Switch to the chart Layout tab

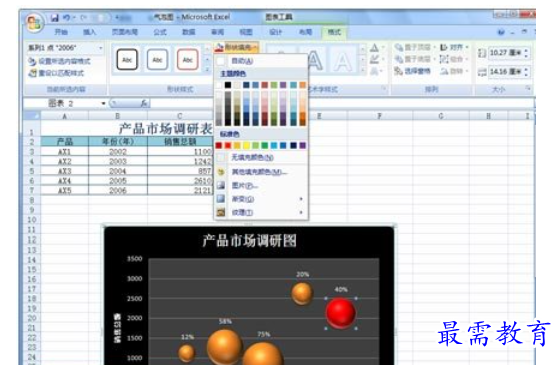[x=305, y=32]
